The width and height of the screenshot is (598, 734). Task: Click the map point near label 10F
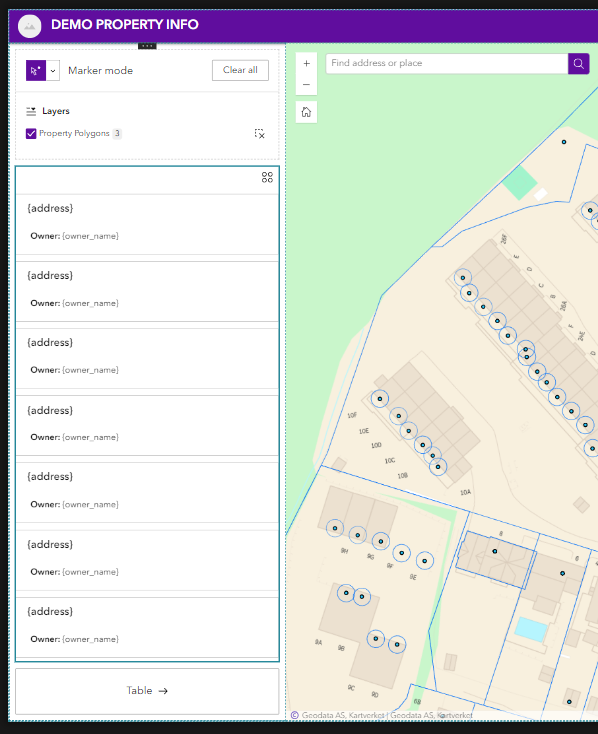pyautogui.click(x=380, y=399)
